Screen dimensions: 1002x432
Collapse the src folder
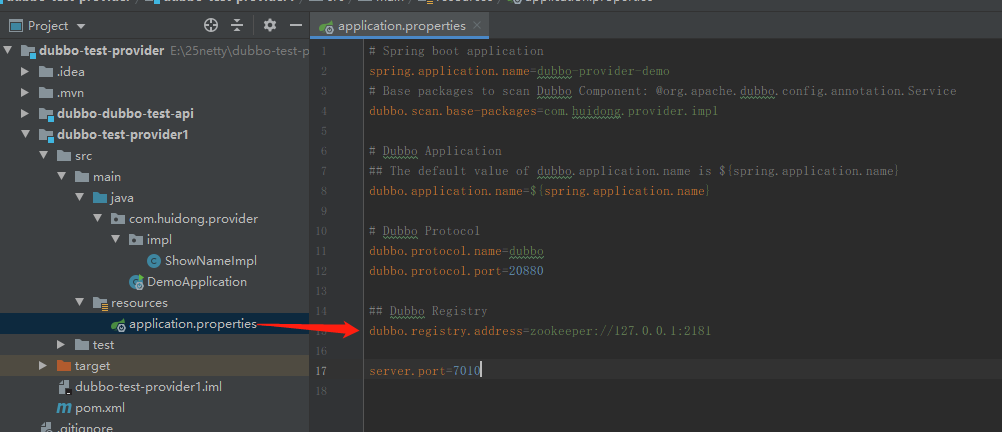[x=43, y=156]
